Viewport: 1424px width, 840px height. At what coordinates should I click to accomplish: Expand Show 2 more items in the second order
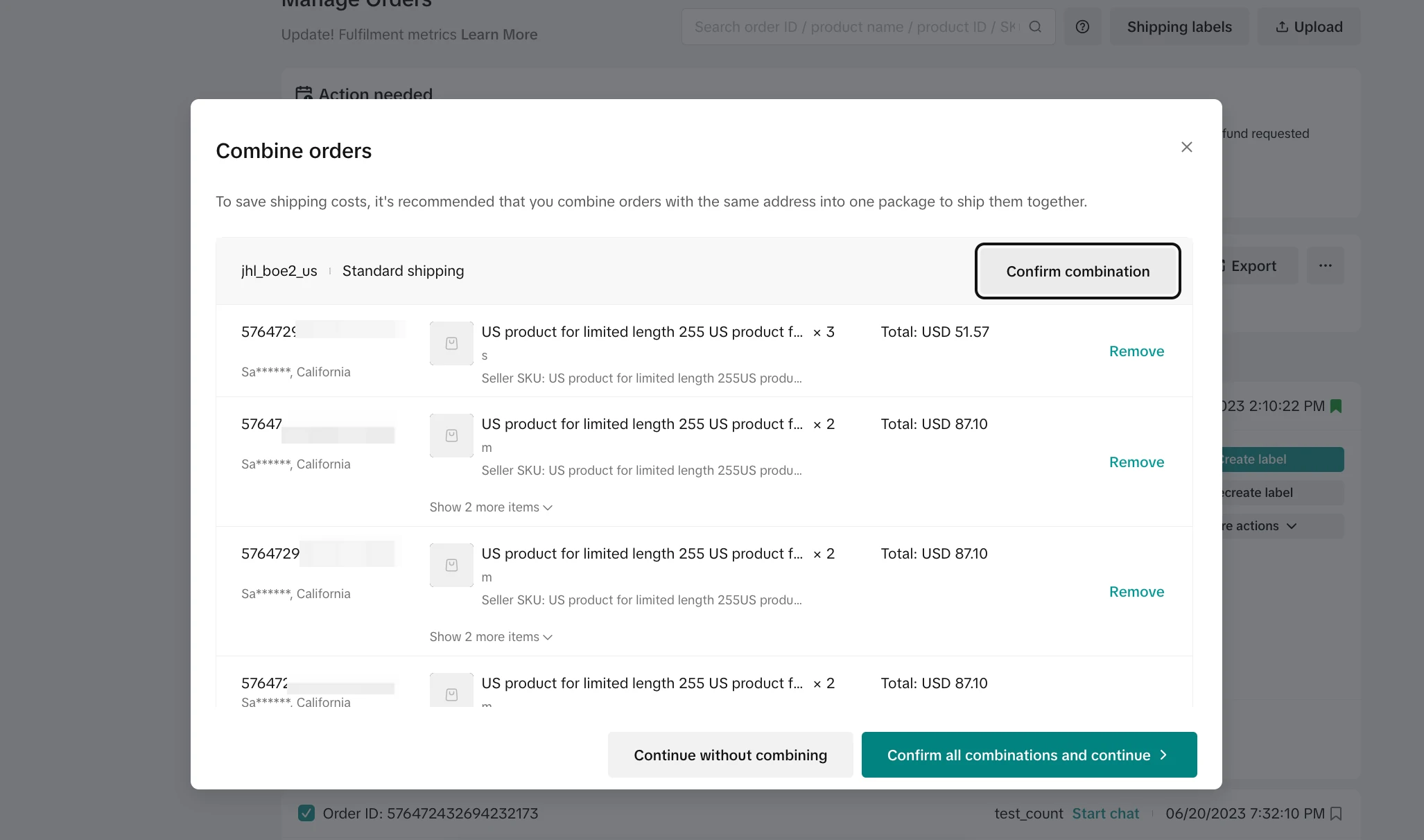[x=491, y=507]
